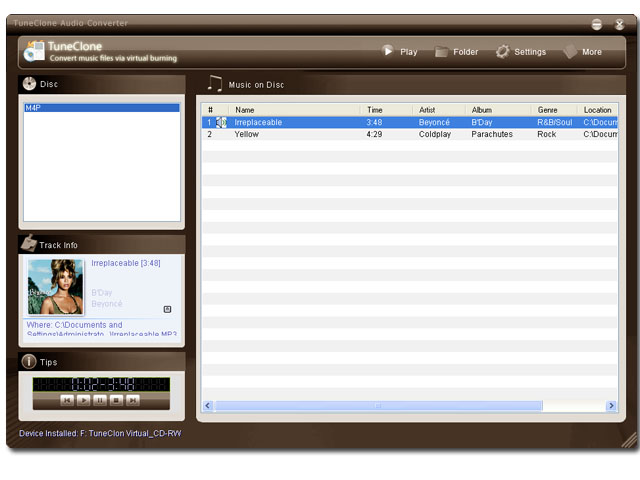The width and height of the screenshot is (640, 480).
Task: Click the Beyoncé album art thumbnail
Action: click(x=55, y=287)
